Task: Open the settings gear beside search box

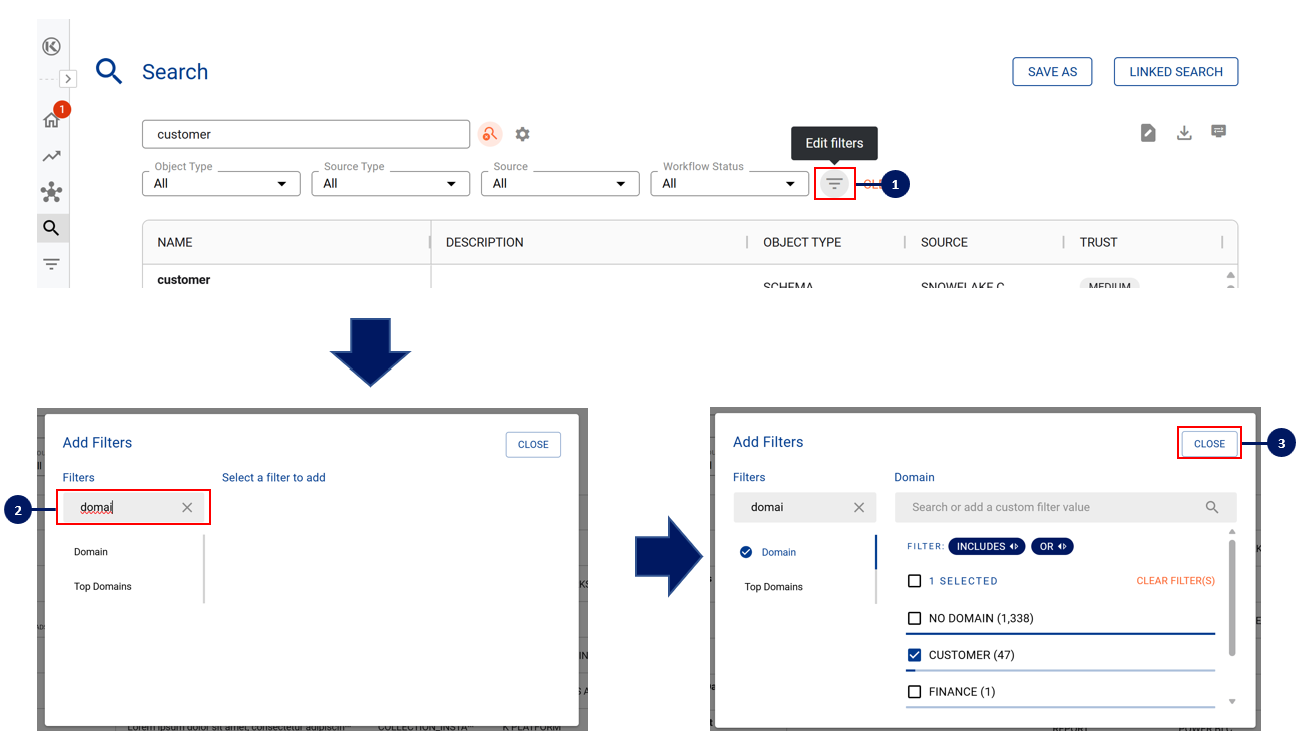Action: tap(522, 134)
